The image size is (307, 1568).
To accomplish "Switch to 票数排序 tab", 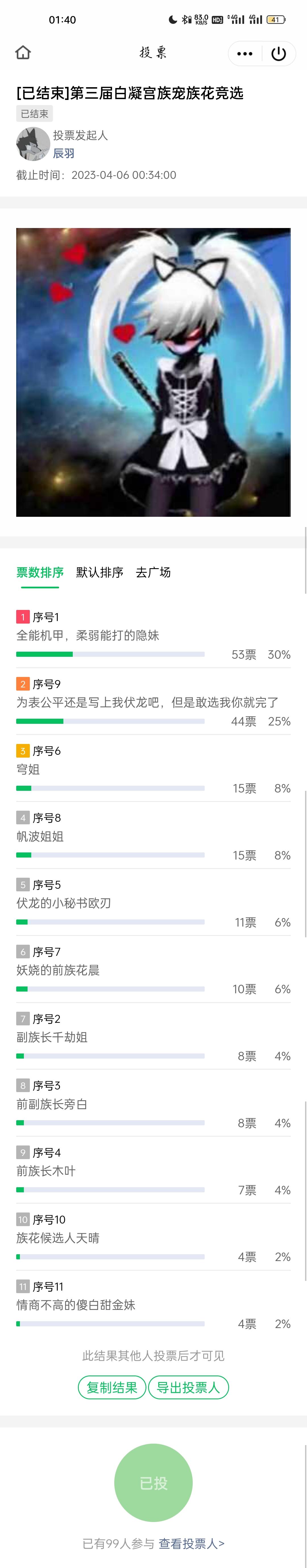I will [x=40, y=572].
